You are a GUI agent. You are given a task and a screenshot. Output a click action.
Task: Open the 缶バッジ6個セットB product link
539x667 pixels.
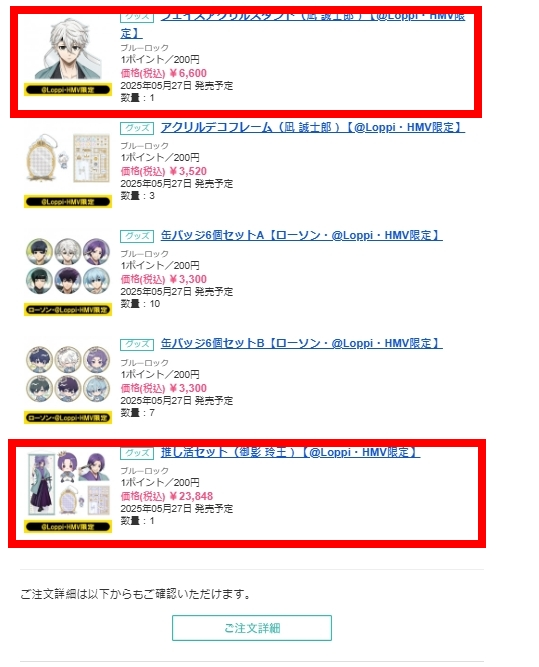tap(302, 343)
